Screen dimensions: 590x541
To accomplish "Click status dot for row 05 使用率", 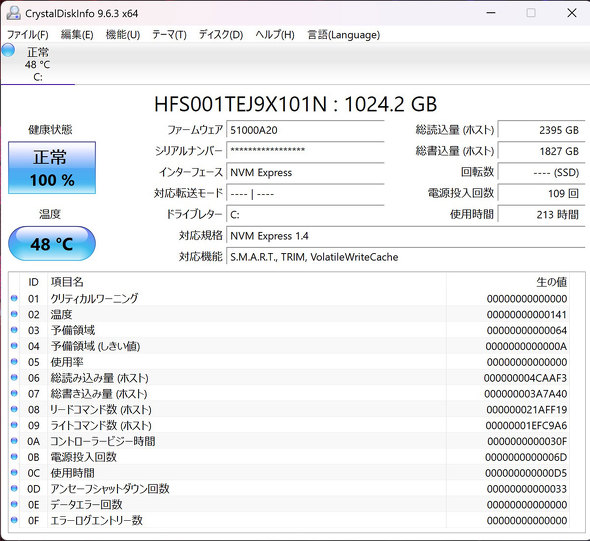I will click(x=14, y=362).
